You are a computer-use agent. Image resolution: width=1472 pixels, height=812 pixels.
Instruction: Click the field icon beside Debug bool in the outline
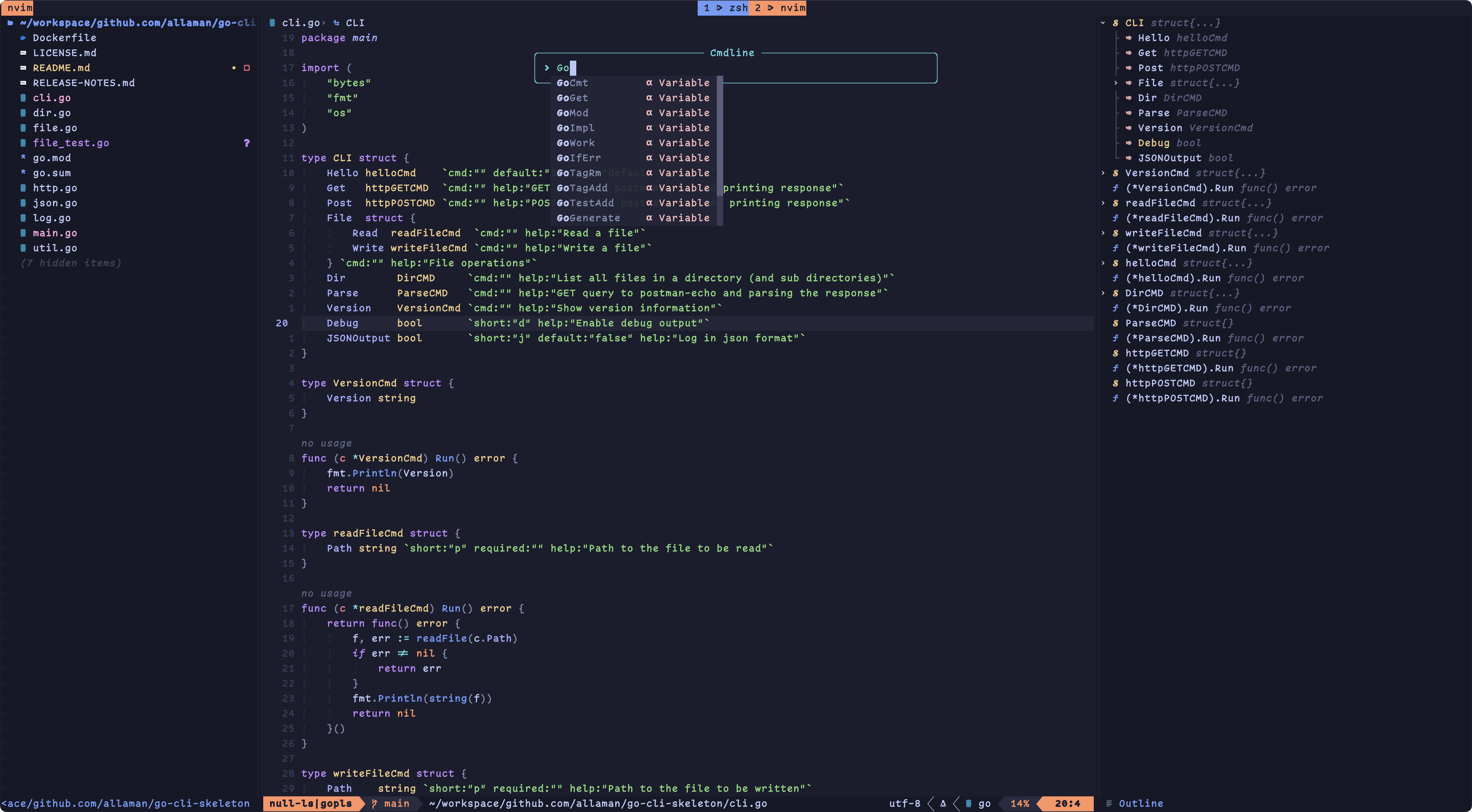[x=1129, y=143]
